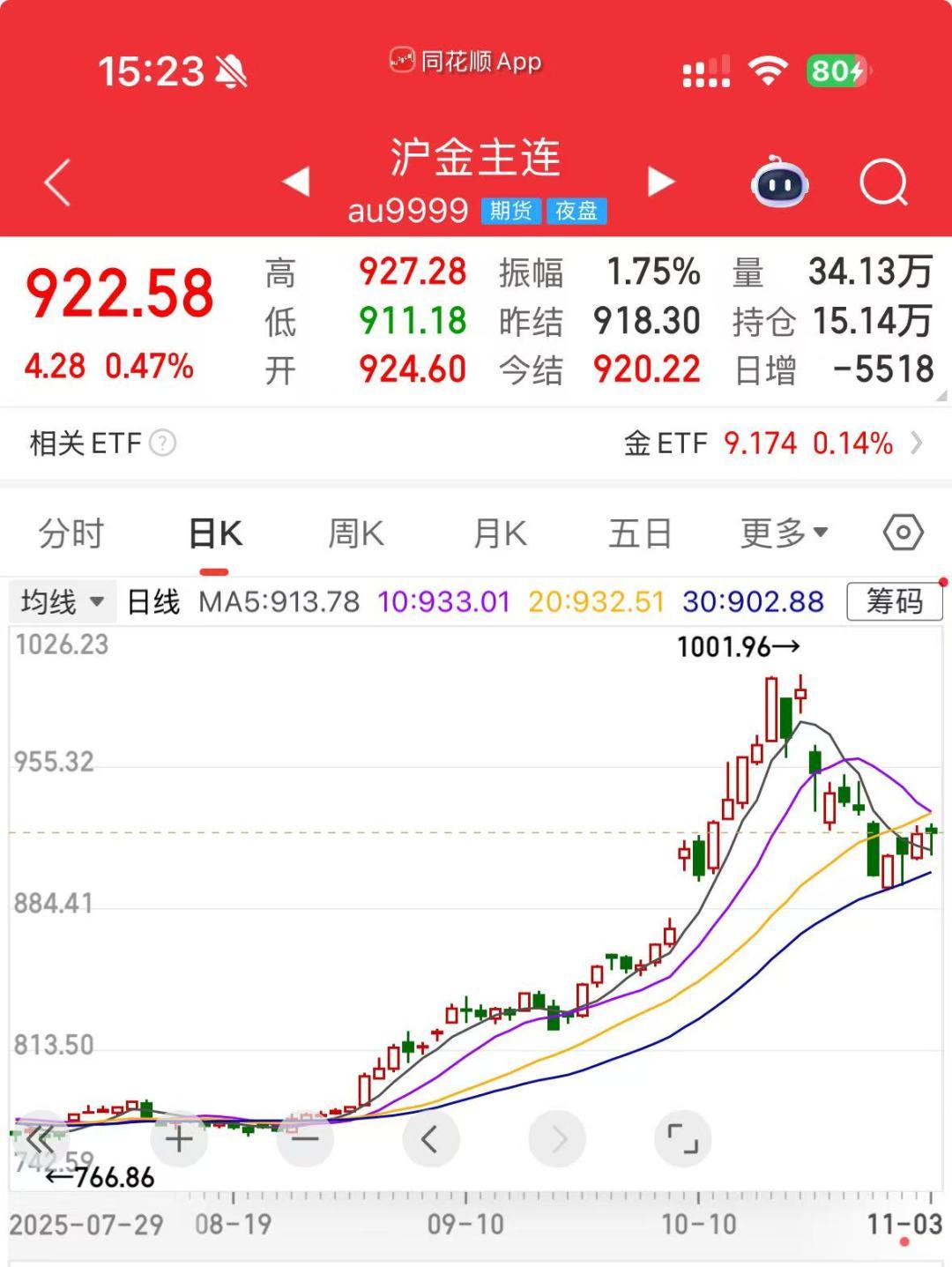952x1267 pixels.
Task: Click the 相关ETF help question mark
Action: click(x=163, y=443)
